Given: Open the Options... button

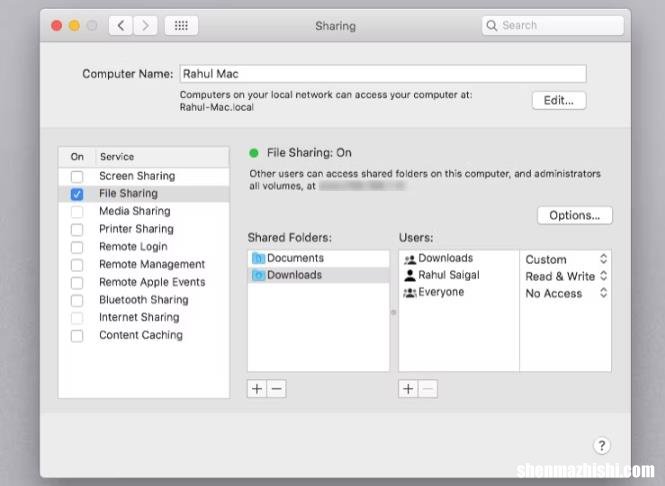Looking at the screenshot, I should tap(575, 215).
